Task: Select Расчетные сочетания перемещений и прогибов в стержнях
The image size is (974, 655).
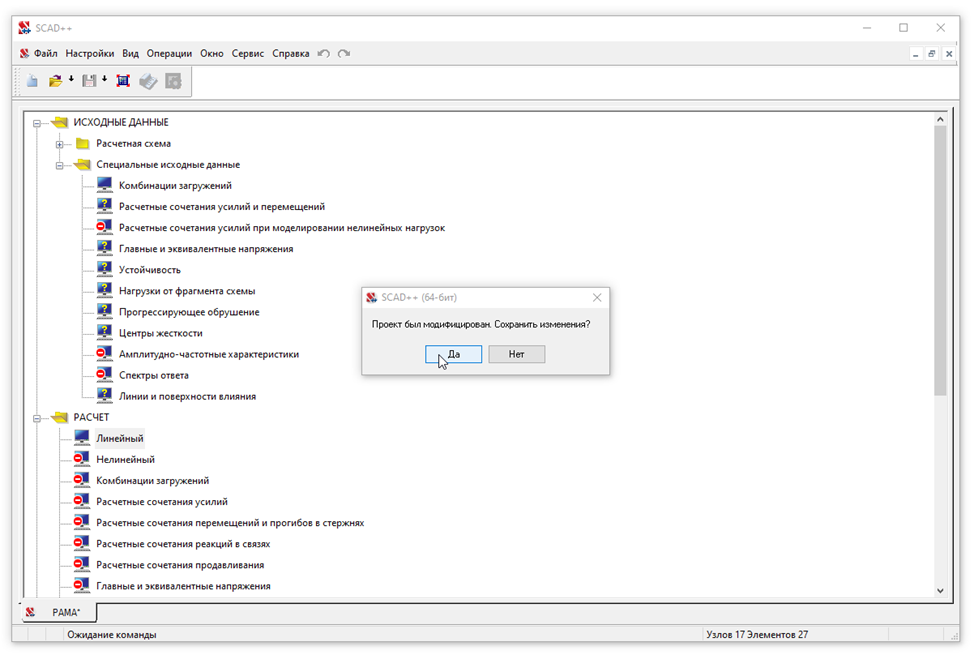Action: pyautogui.click(x=230, y=523)
